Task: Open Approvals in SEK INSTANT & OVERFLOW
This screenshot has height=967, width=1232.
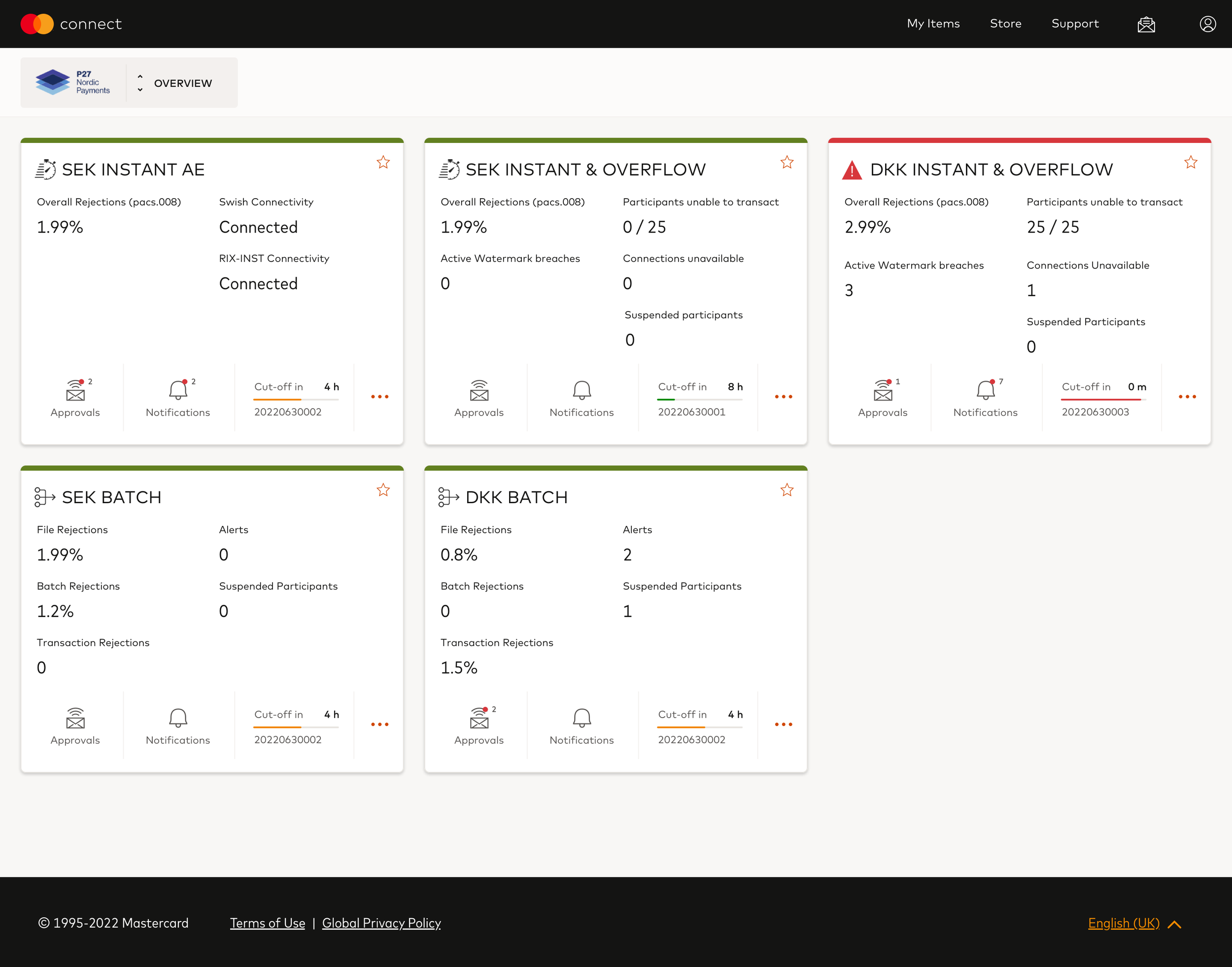Action: click(479, 398)
